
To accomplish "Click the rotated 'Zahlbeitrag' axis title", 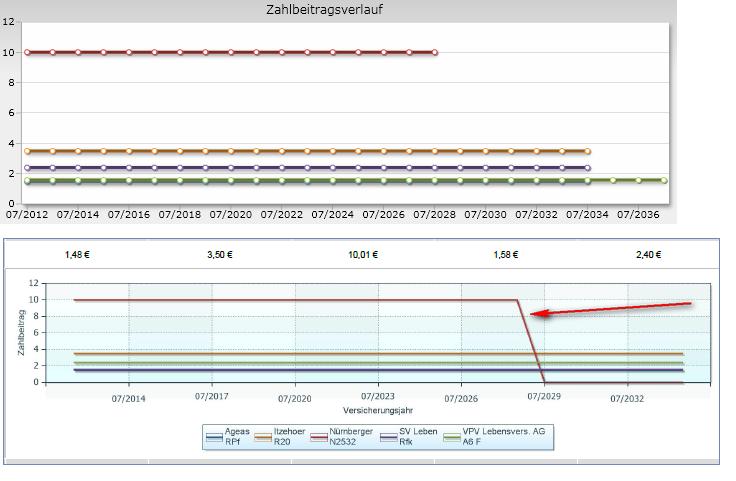I will 21,332.
